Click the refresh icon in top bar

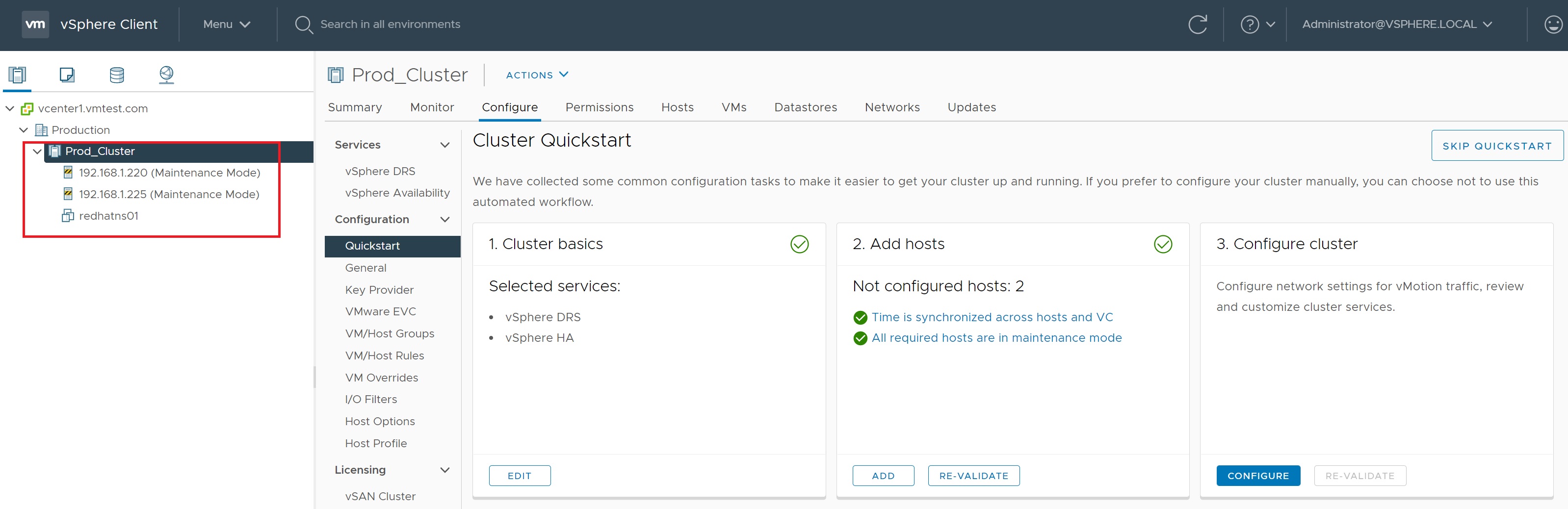pos(1197,25)
